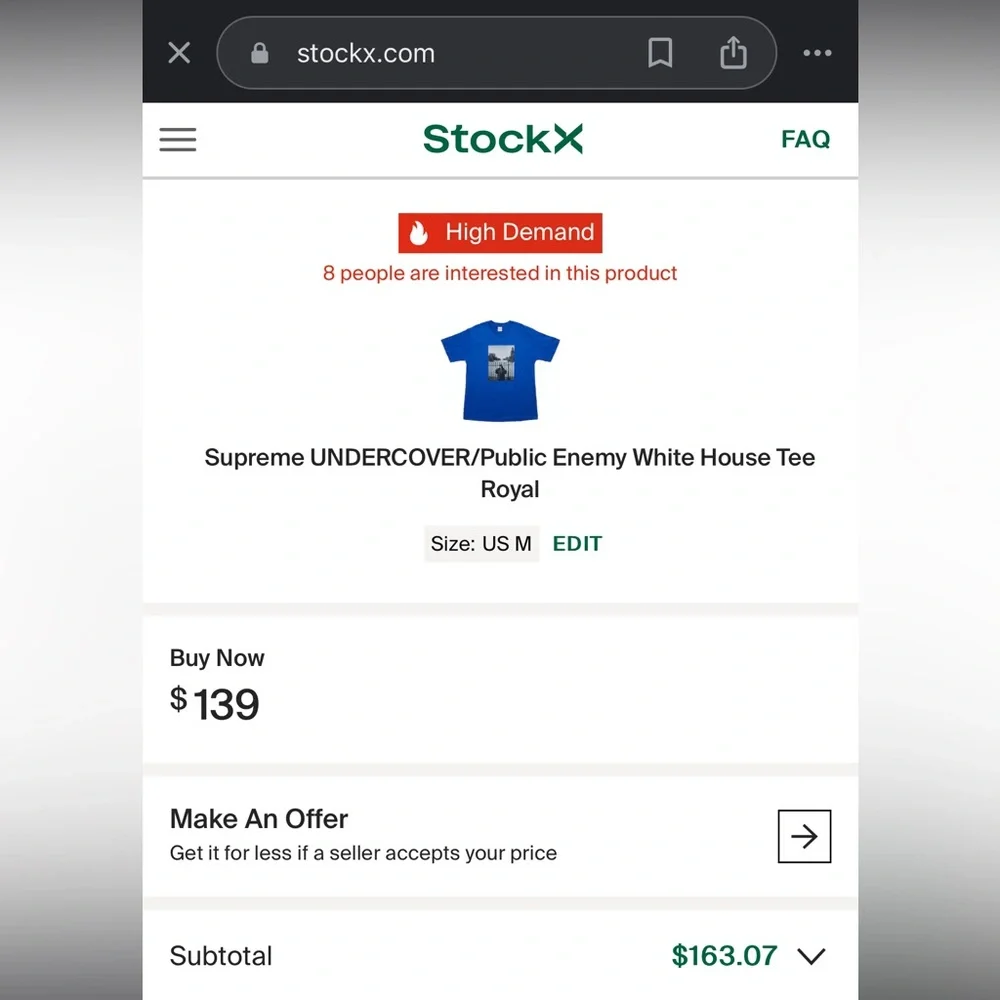Click the High Demand badge
The width and height of the screenshot is (1000, 1000).
(x=500, y=232)
